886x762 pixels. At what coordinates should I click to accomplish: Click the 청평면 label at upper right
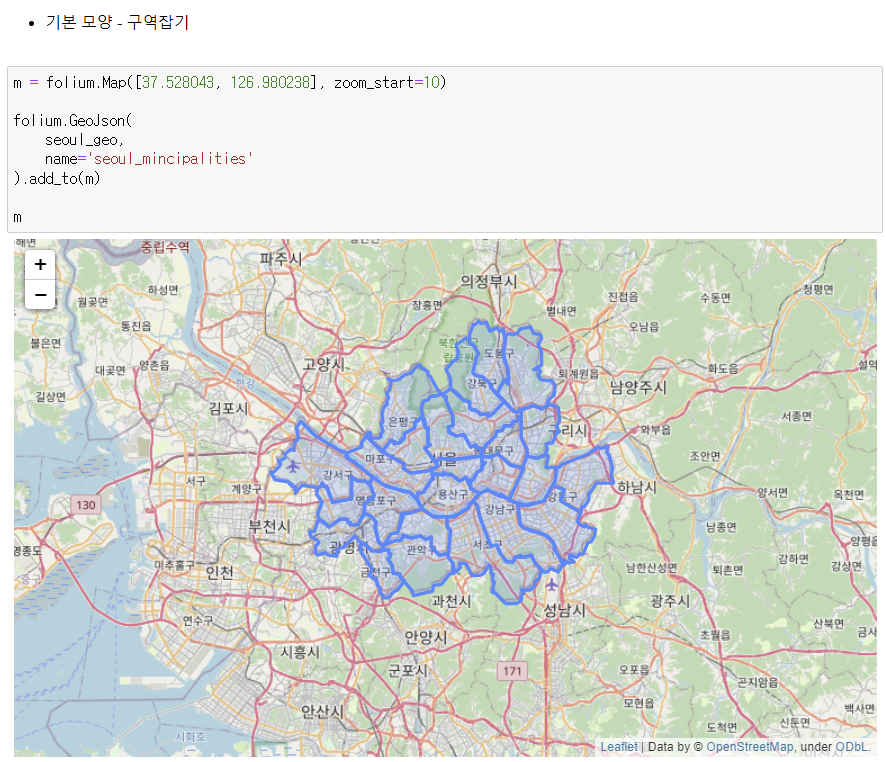[818, 289]
